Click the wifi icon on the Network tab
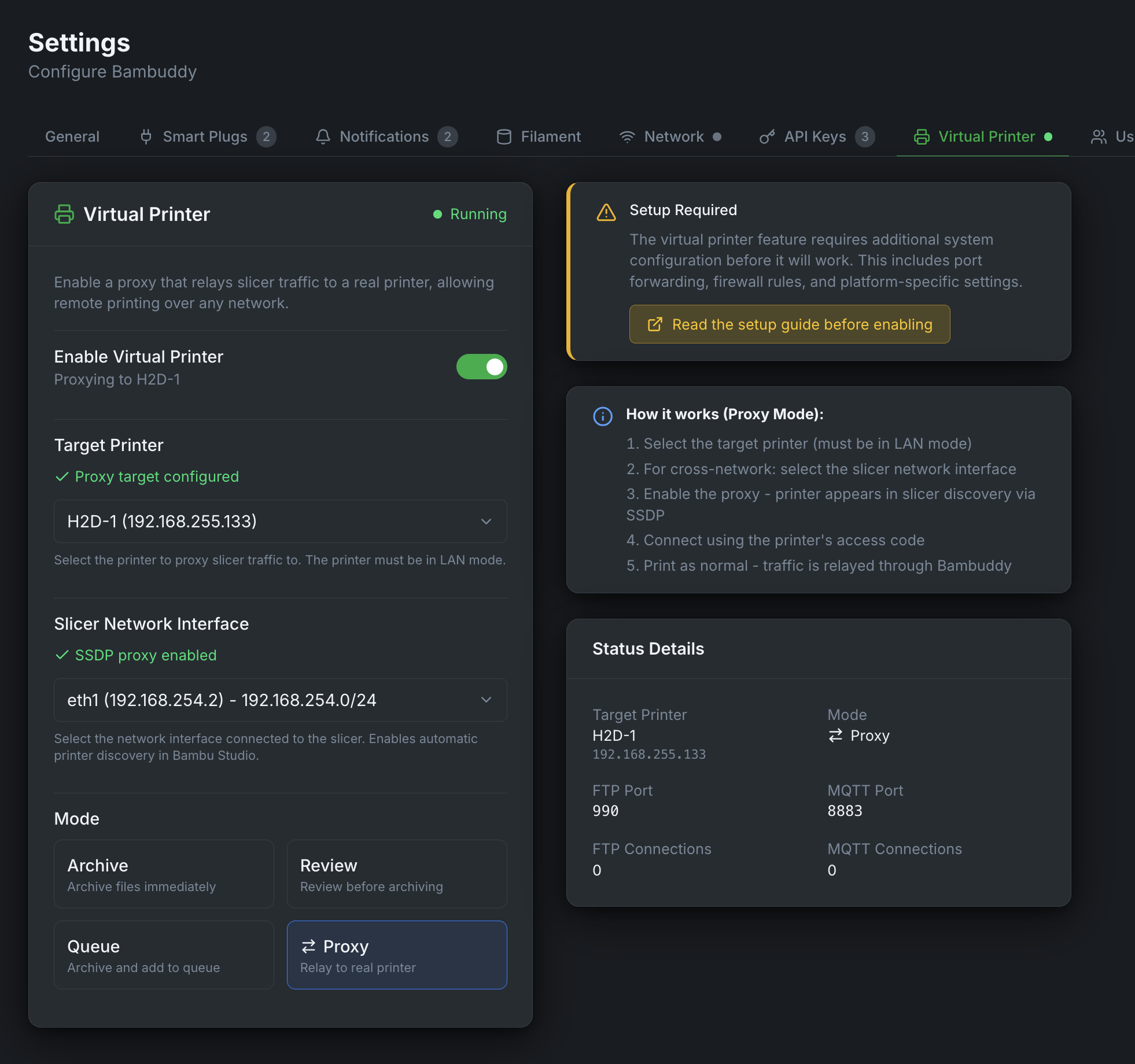 pyautogui.click(x=628, y=136)
